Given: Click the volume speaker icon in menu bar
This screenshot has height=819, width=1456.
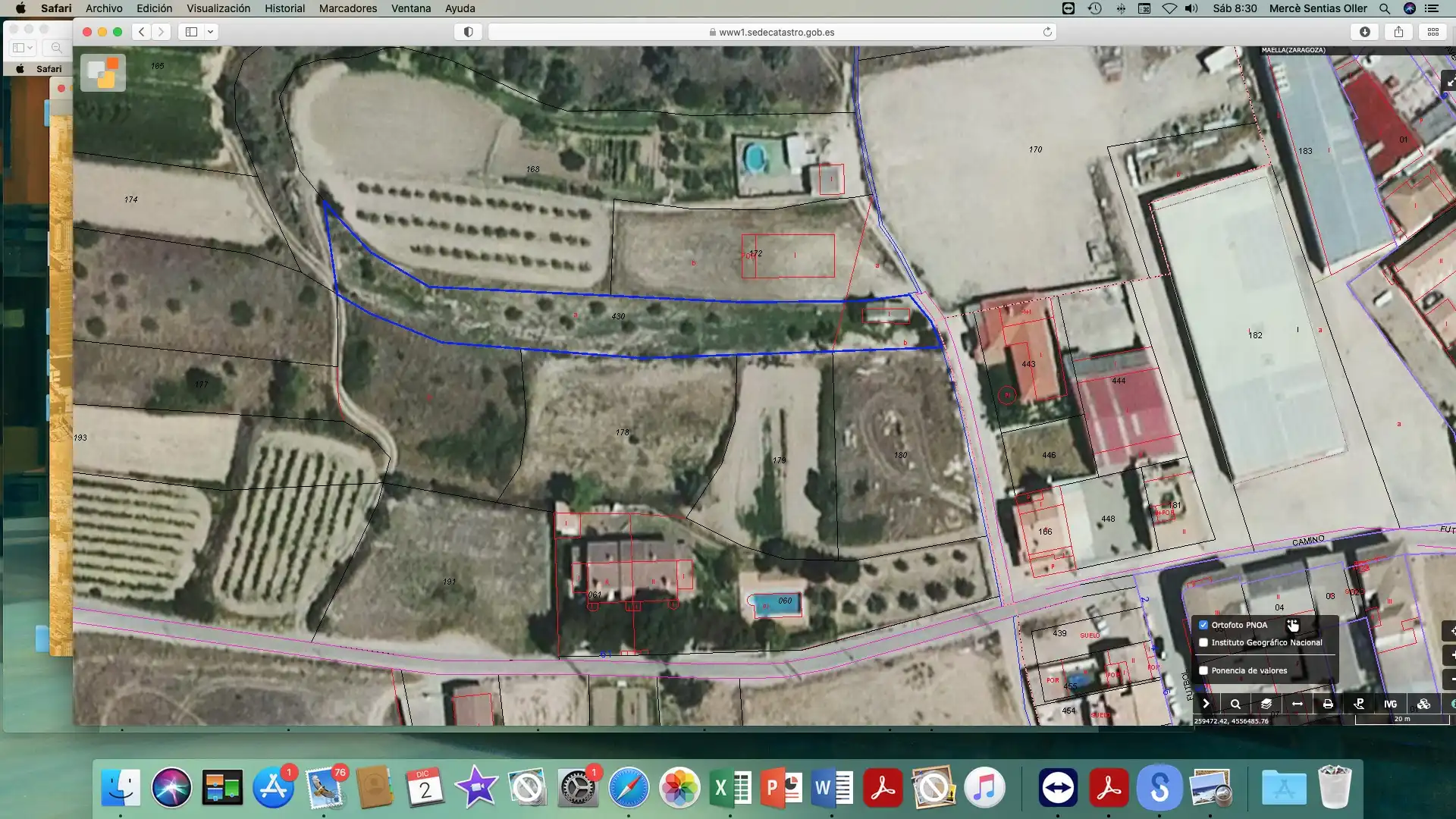Looking at the screenshot, I should click(1192, 8).
